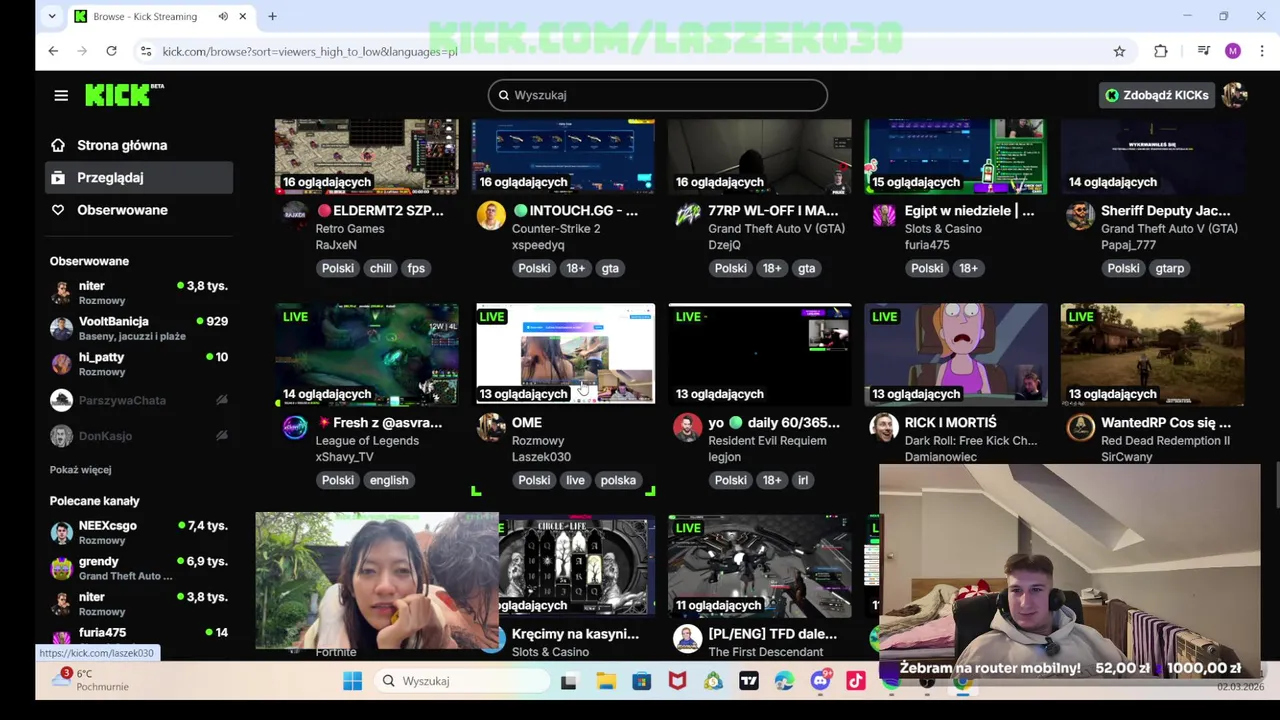Click furia475 avatar on Egipt card

883,215
